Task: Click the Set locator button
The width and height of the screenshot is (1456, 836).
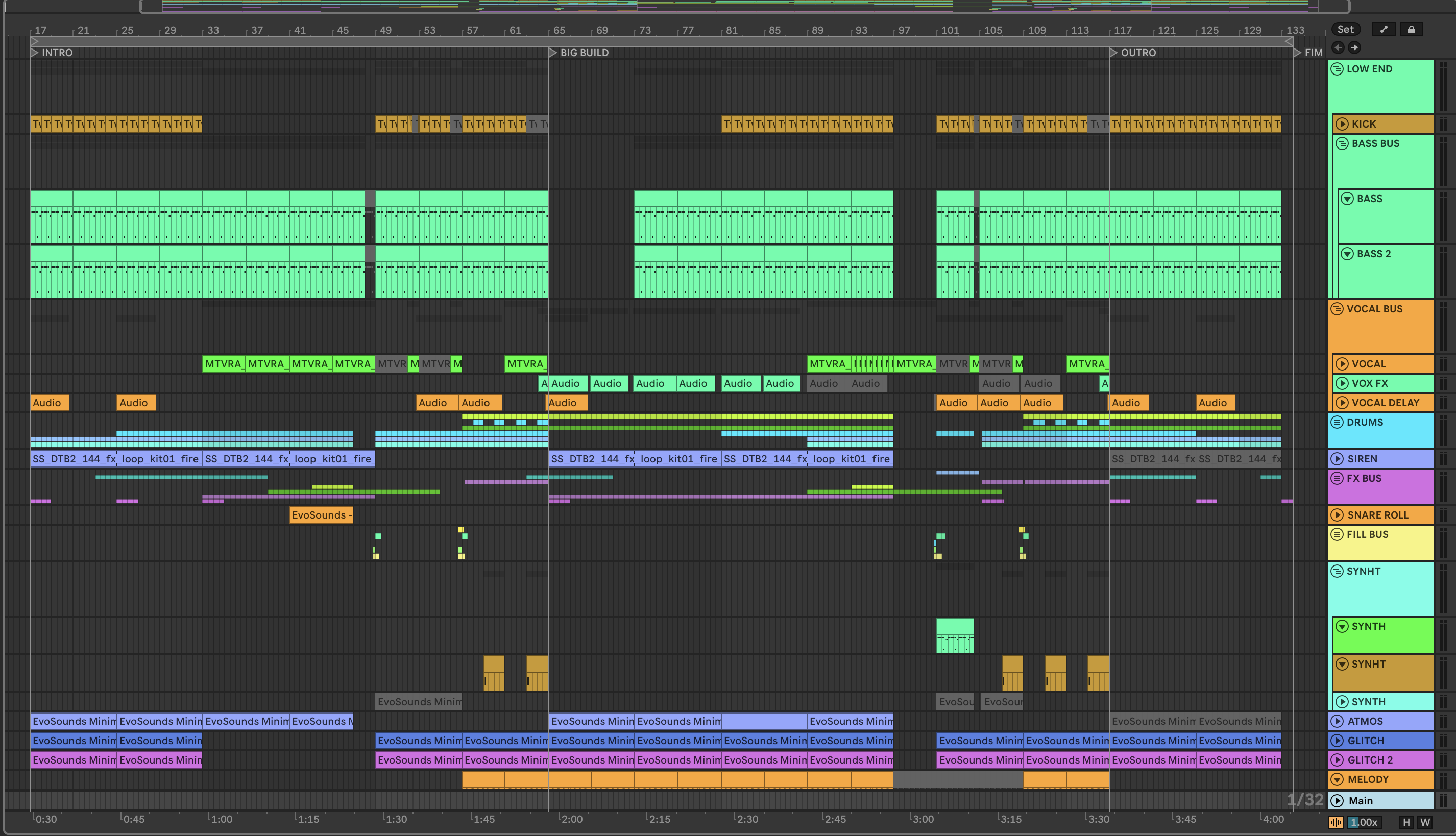Action: point(1345,29)
